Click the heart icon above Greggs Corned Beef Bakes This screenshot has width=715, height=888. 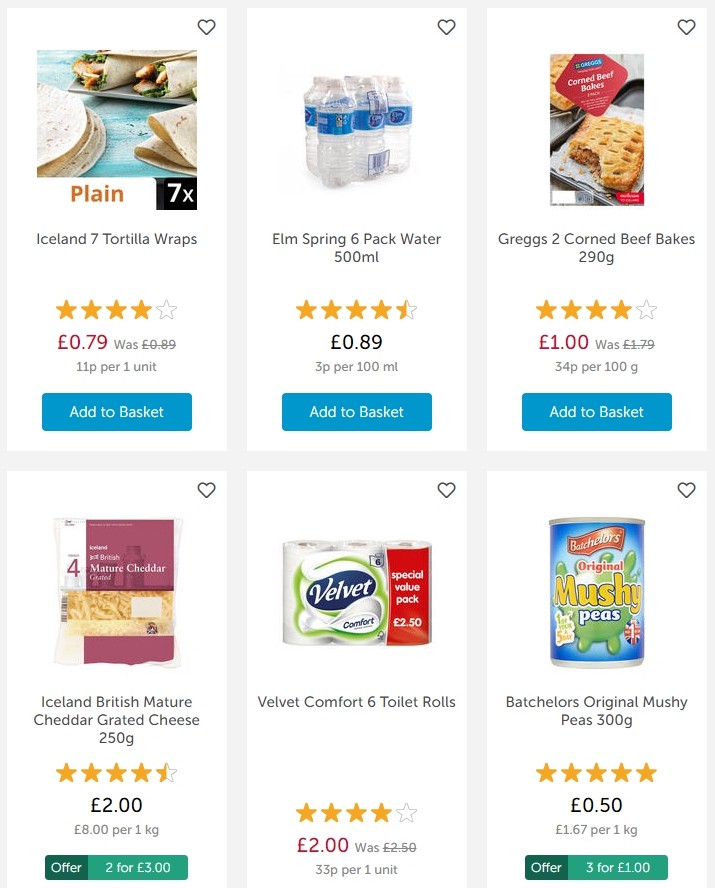click(x=686, y=27)
